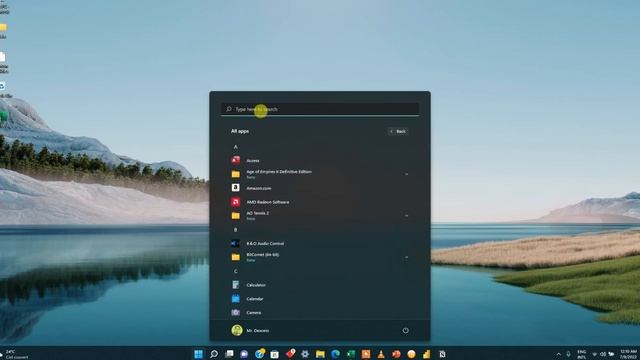Open AMD Radeon Software icon

coord(236,202)
